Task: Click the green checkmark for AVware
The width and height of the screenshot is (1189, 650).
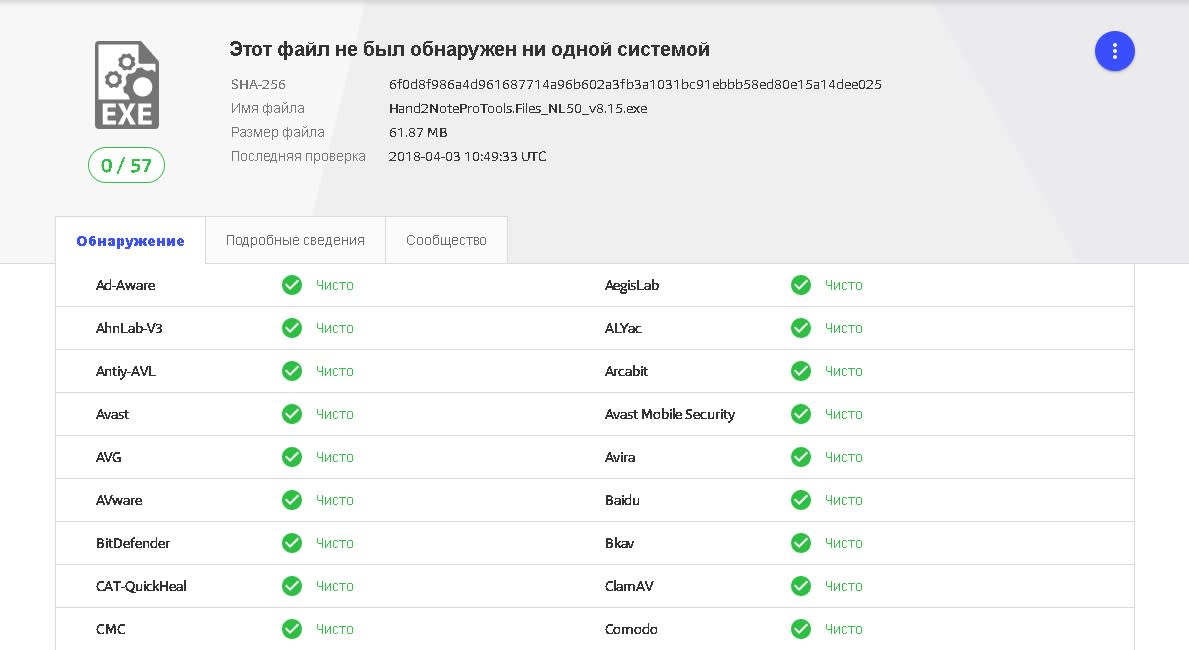Action: 292,500
